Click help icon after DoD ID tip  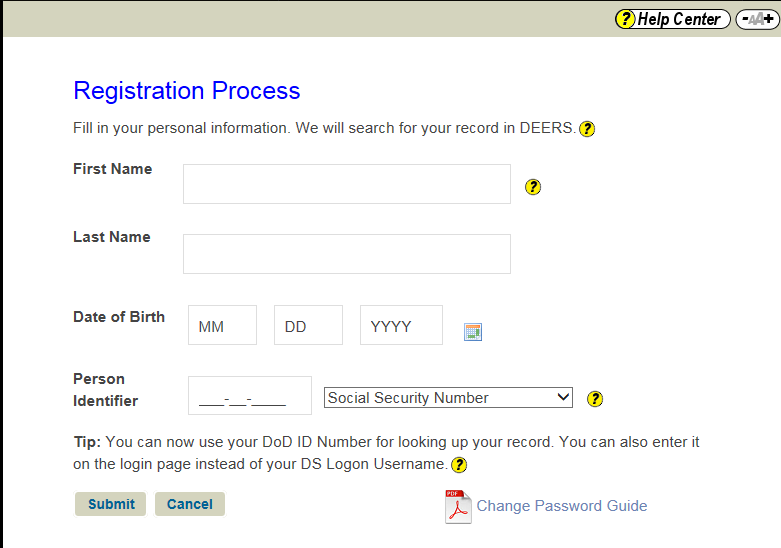[459, 465]
